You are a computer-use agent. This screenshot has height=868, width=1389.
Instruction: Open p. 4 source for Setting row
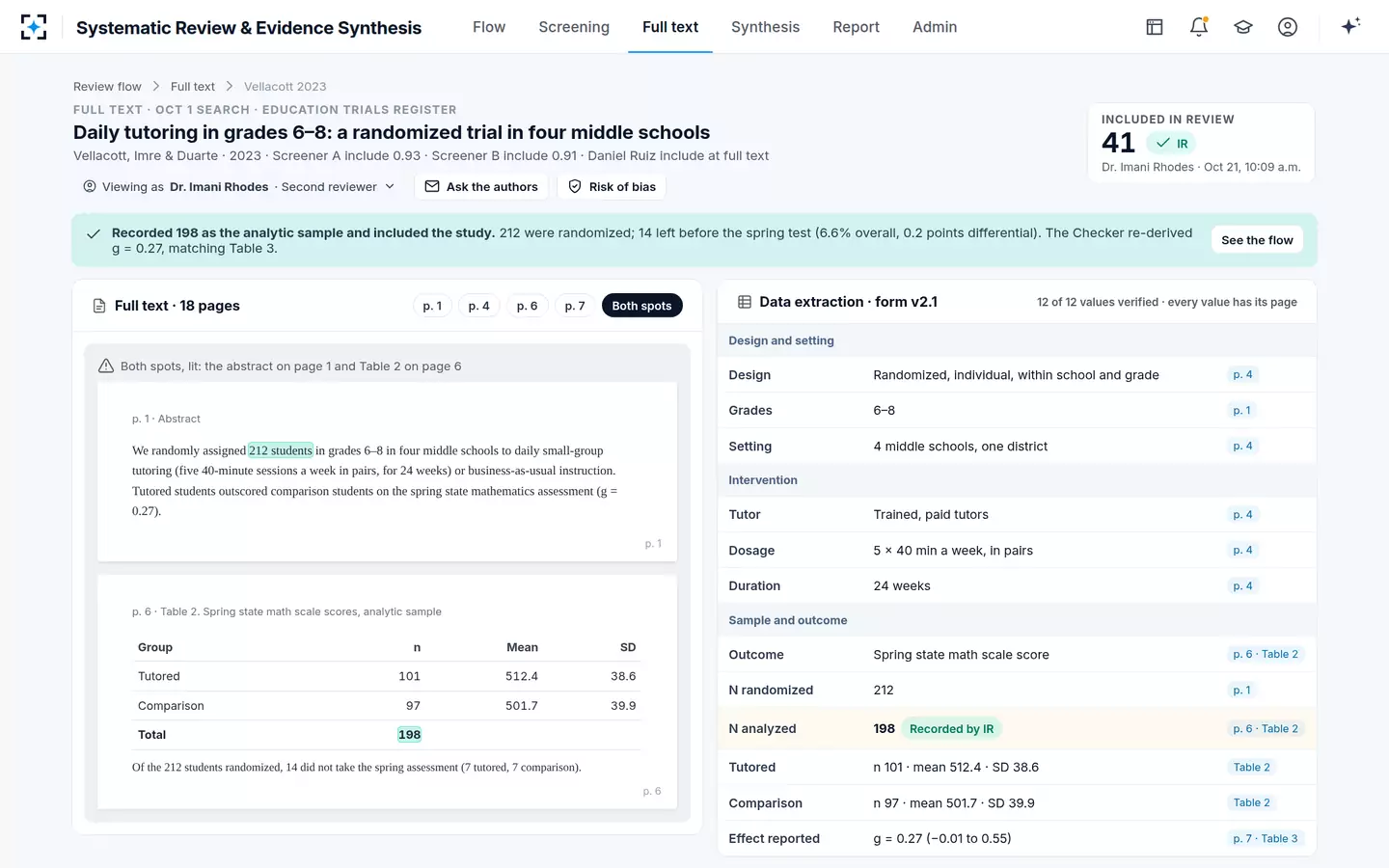(x=1242, y=446)
